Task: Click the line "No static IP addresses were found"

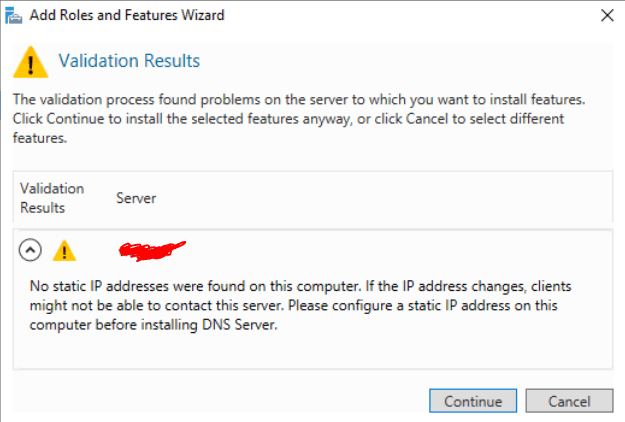Action: coord(301,286)
